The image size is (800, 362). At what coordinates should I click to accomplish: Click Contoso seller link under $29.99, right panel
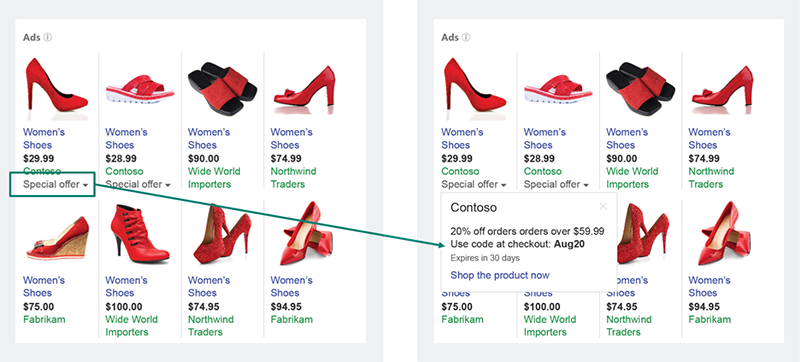click(x=460, y=171)
